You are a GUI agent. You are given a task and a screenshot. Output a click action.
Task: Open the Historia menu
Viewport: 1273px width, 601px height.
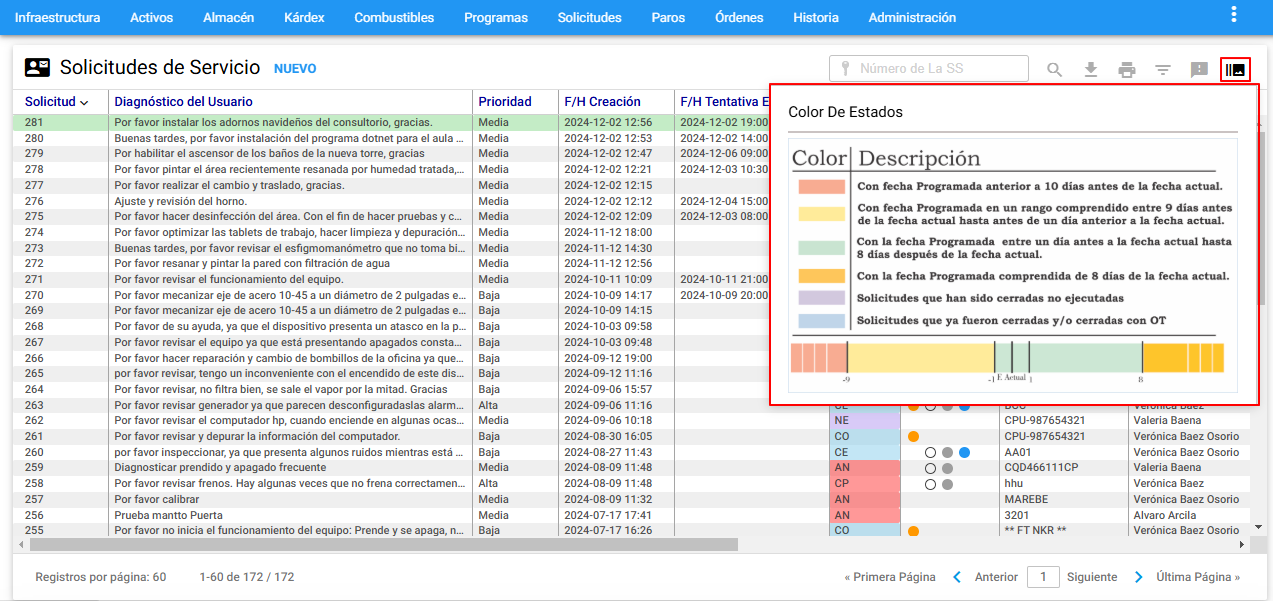(x=816, y=17)
